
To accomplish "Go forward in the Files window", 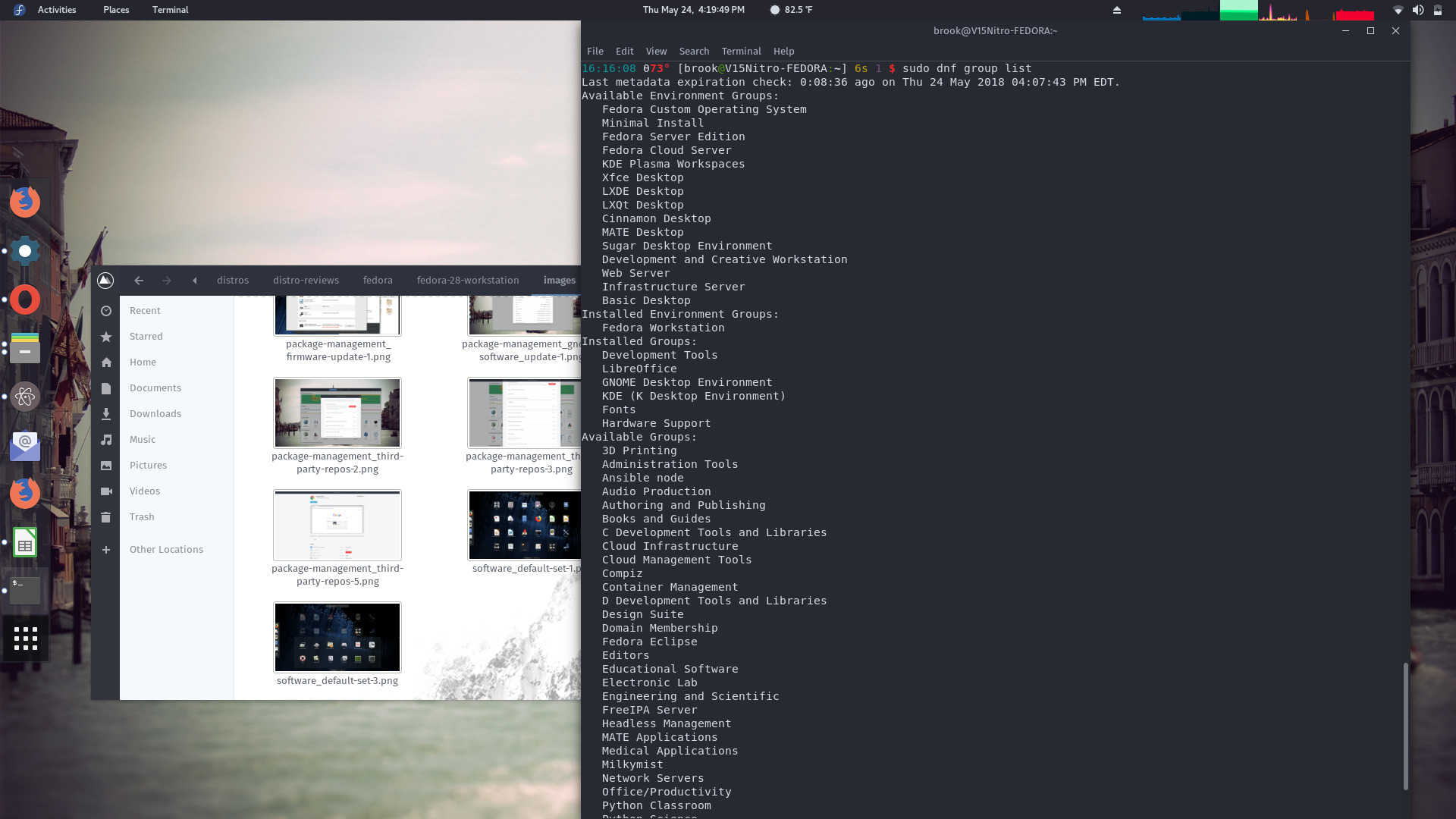I will coord(167,281).
